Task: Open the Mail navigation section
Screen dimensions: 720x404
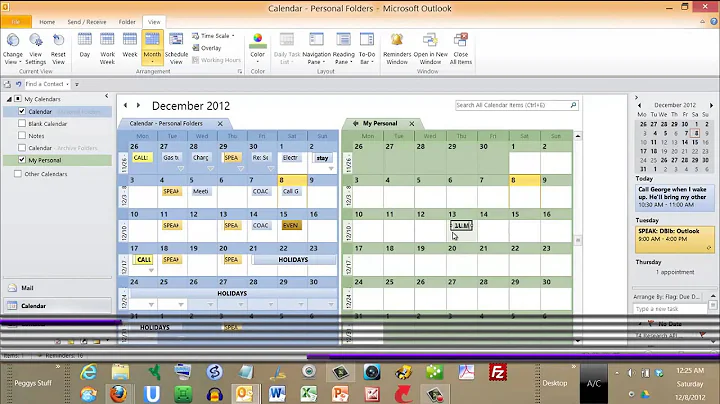Action: (x=57, y=288)
